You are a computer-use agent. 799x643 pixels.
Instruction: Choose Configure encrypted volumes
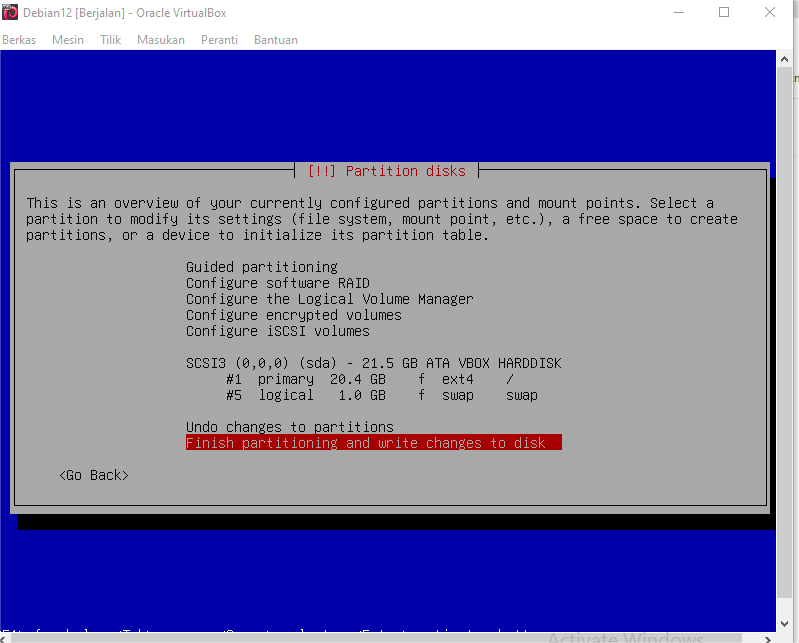(293, 315)
